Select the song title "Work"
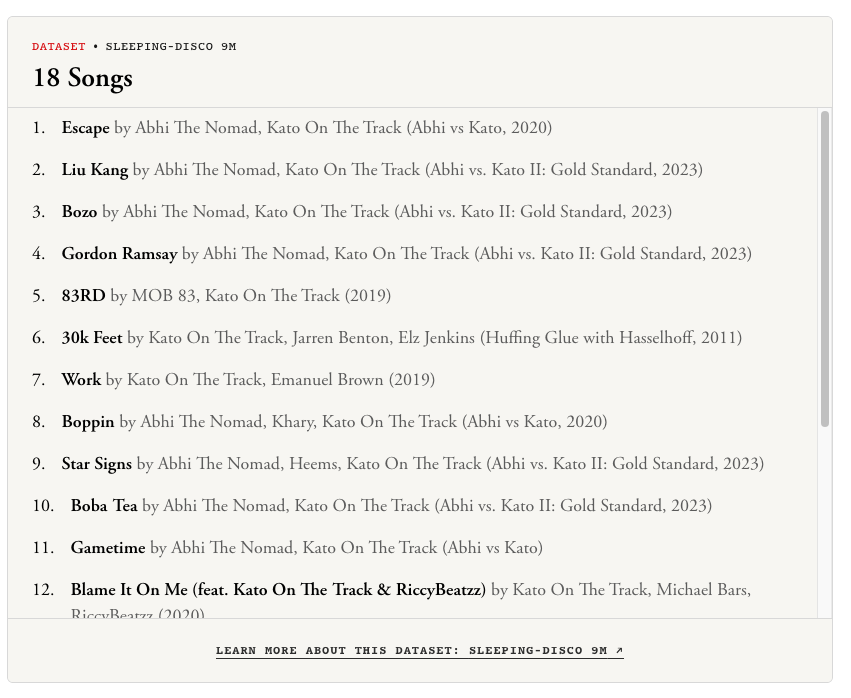The image size is (851, 698). click(x=81, y=380)
